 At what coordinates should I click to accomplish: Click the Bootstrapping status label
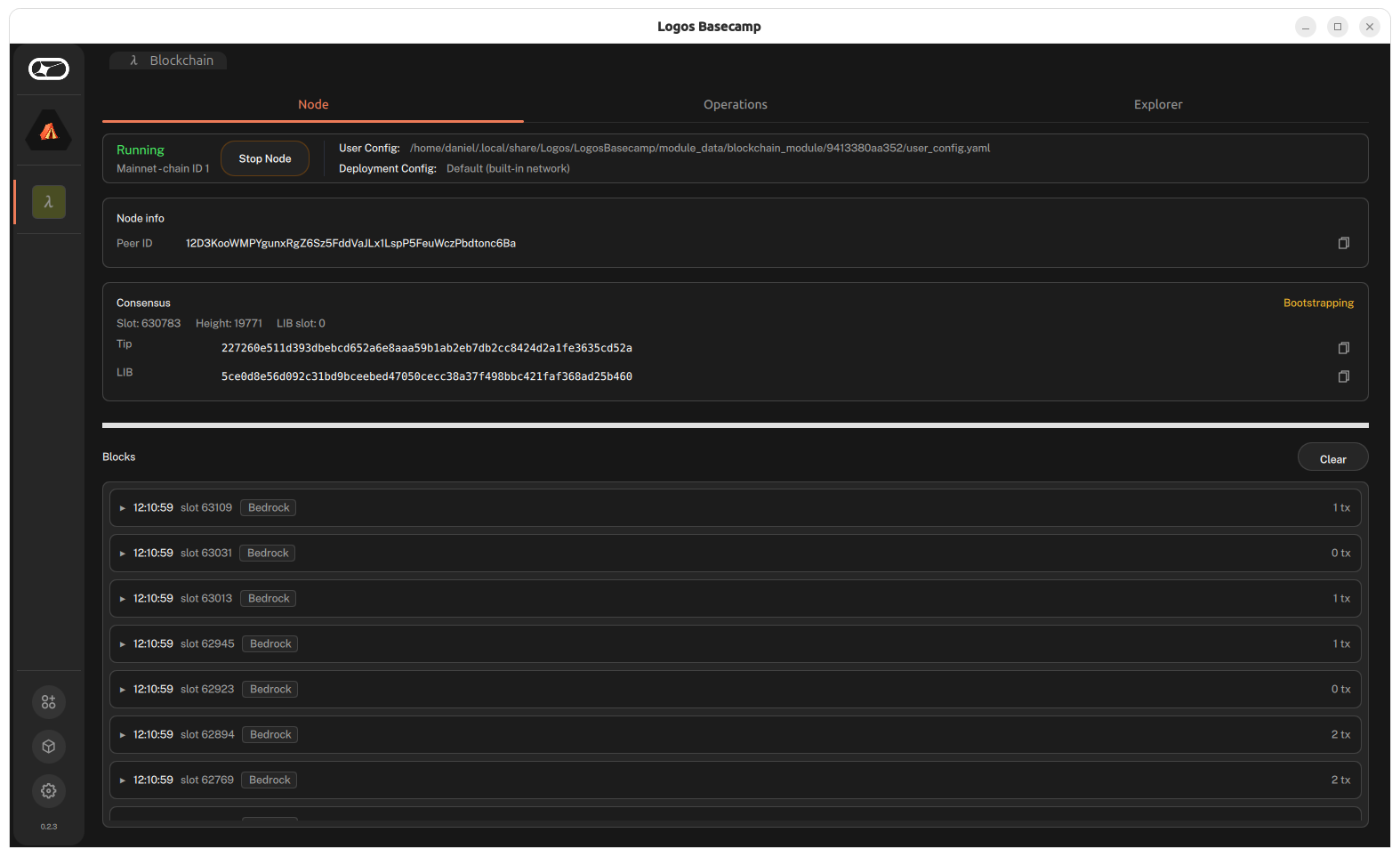click(1318, 303)
